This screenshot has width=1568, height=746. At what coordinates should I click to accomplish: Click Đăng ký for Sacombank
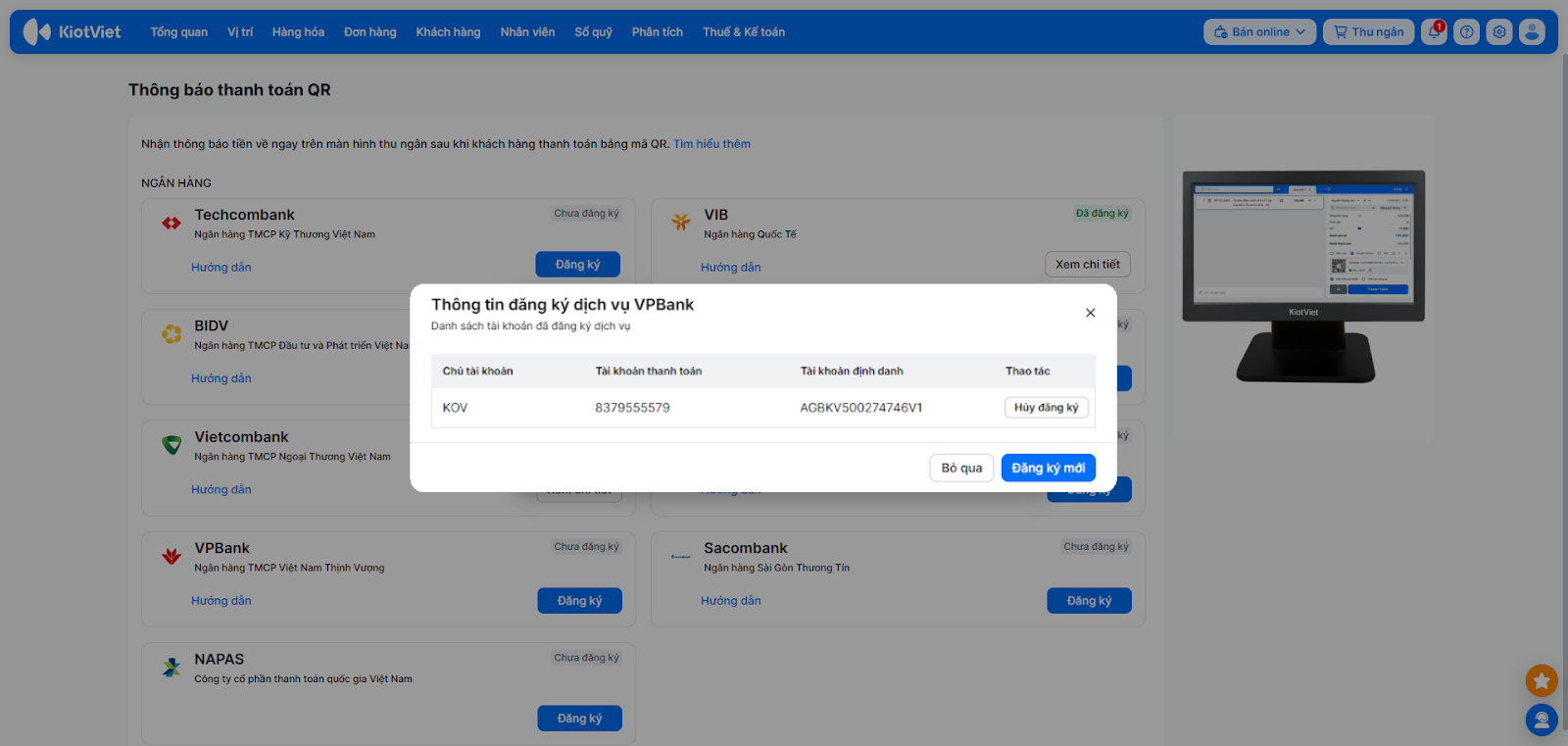tap(1090, 601)
